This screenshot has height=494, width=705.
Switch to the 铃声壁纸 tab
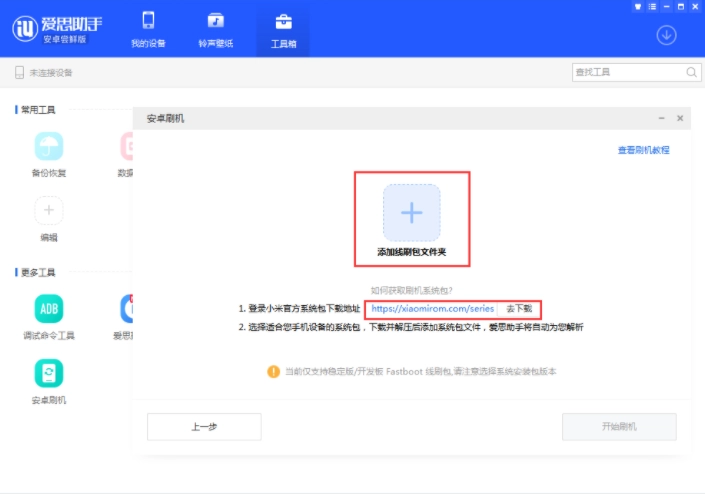[215, 30]
